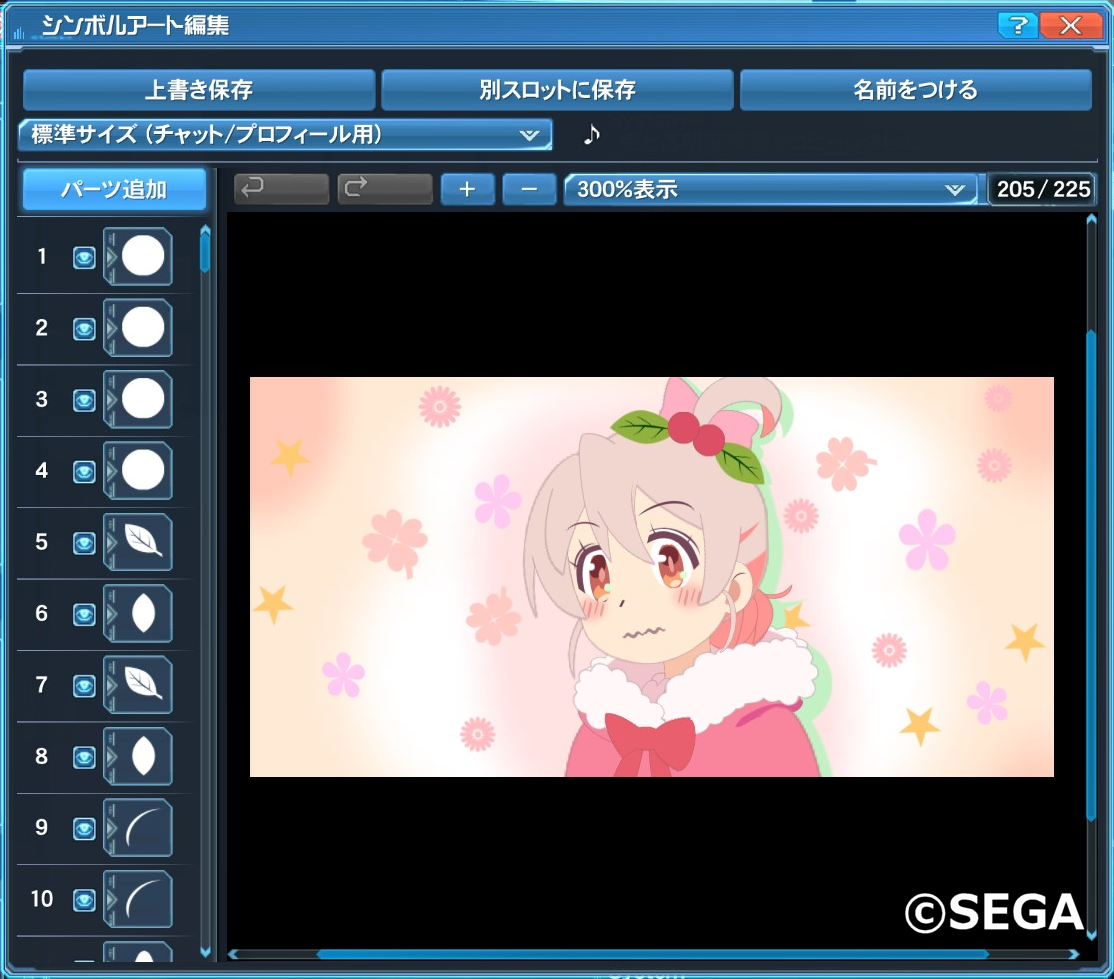Open the 標準サイズ size dropdown
Viewport: 1114px width, 979px height.
click(285, 134)
